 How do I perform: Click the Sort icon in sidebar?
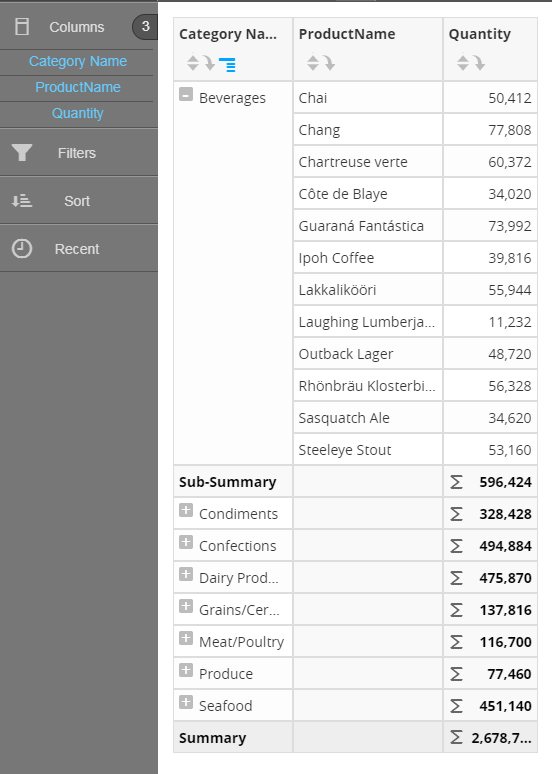[x=22, y=201]
